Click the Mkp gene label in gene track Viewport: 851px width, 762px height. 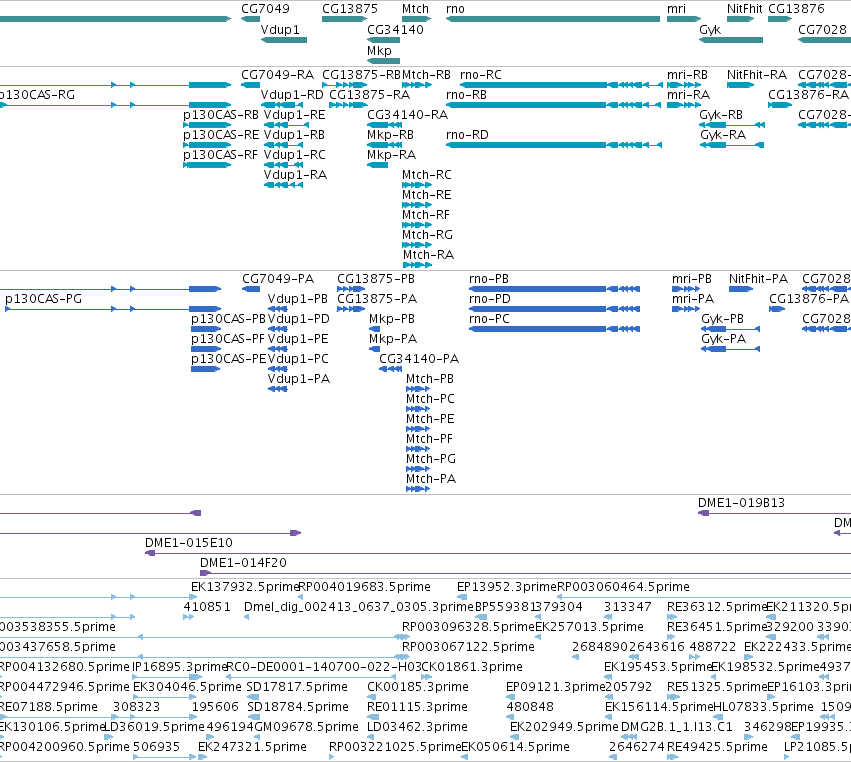379,50
